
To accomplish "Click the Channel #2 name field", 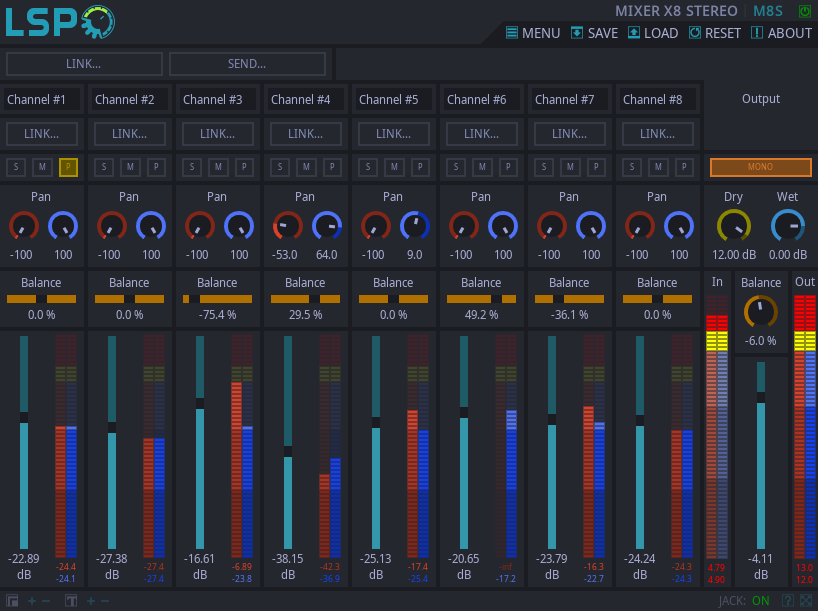I will coord(130,100).
